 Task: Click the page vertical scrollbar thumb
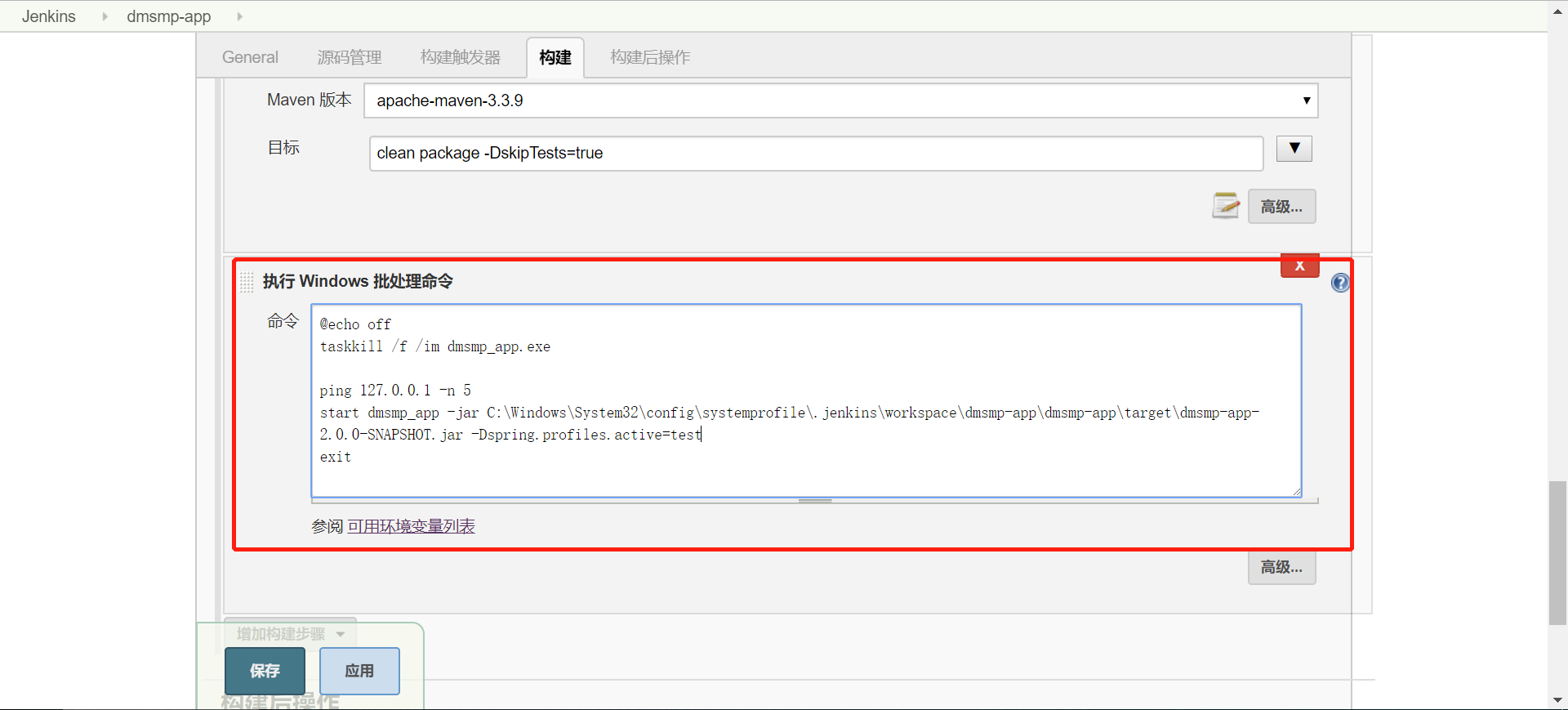[1557, 553]
